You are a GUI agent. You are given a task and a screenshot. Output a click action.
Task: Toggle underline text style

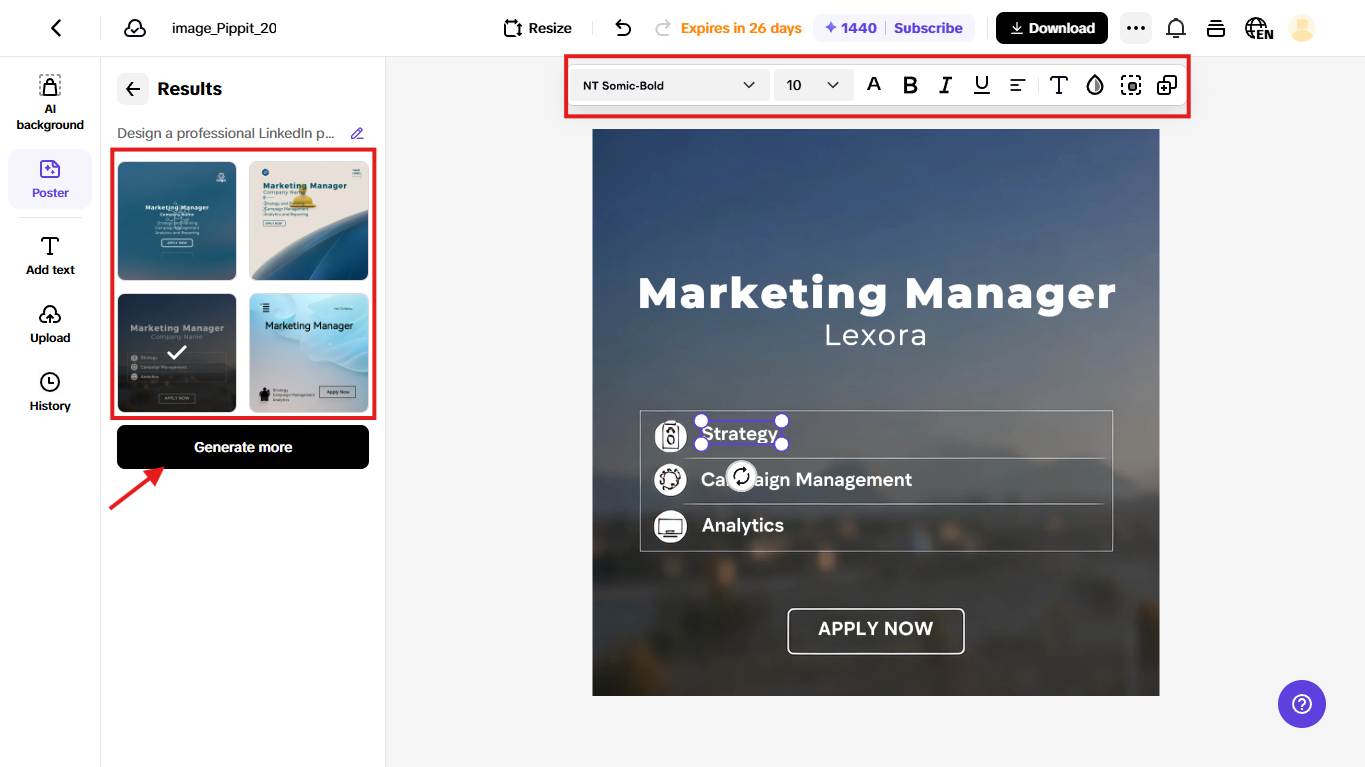click(981, 86)
